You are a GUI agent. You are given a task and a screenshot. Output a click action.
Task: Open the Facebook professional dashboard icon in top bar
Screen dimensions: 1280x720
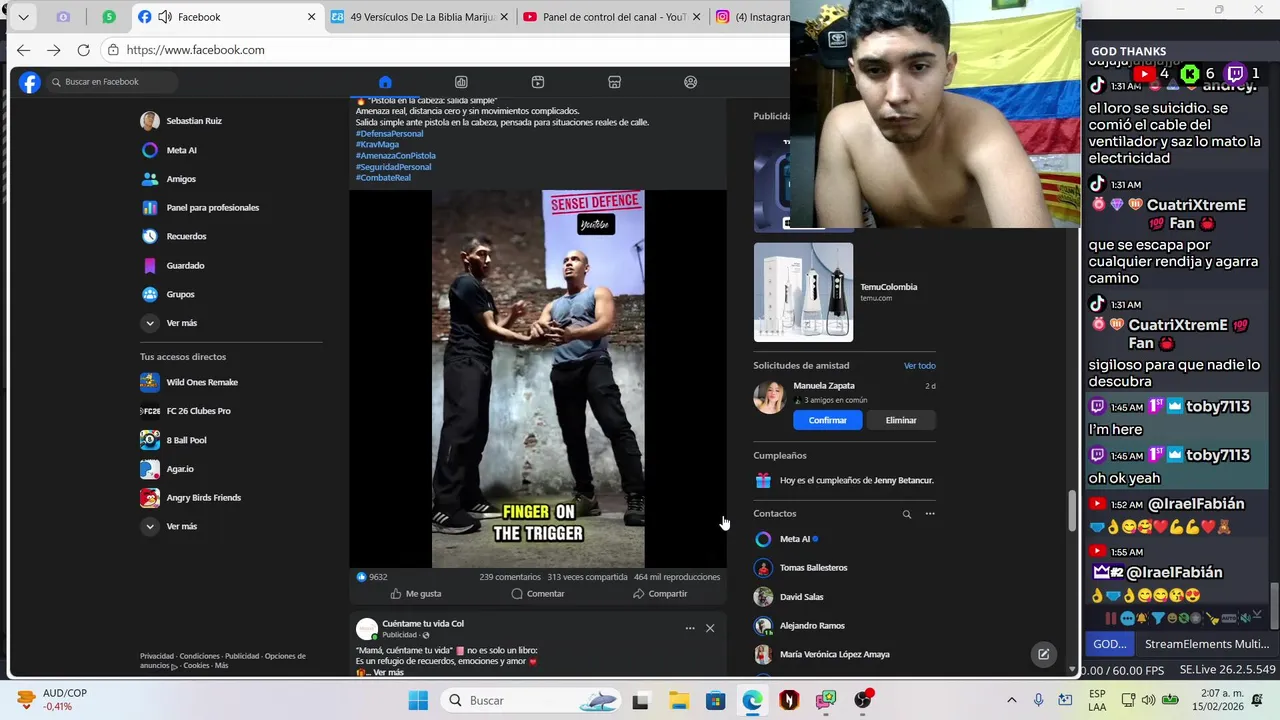pos(461,82)
